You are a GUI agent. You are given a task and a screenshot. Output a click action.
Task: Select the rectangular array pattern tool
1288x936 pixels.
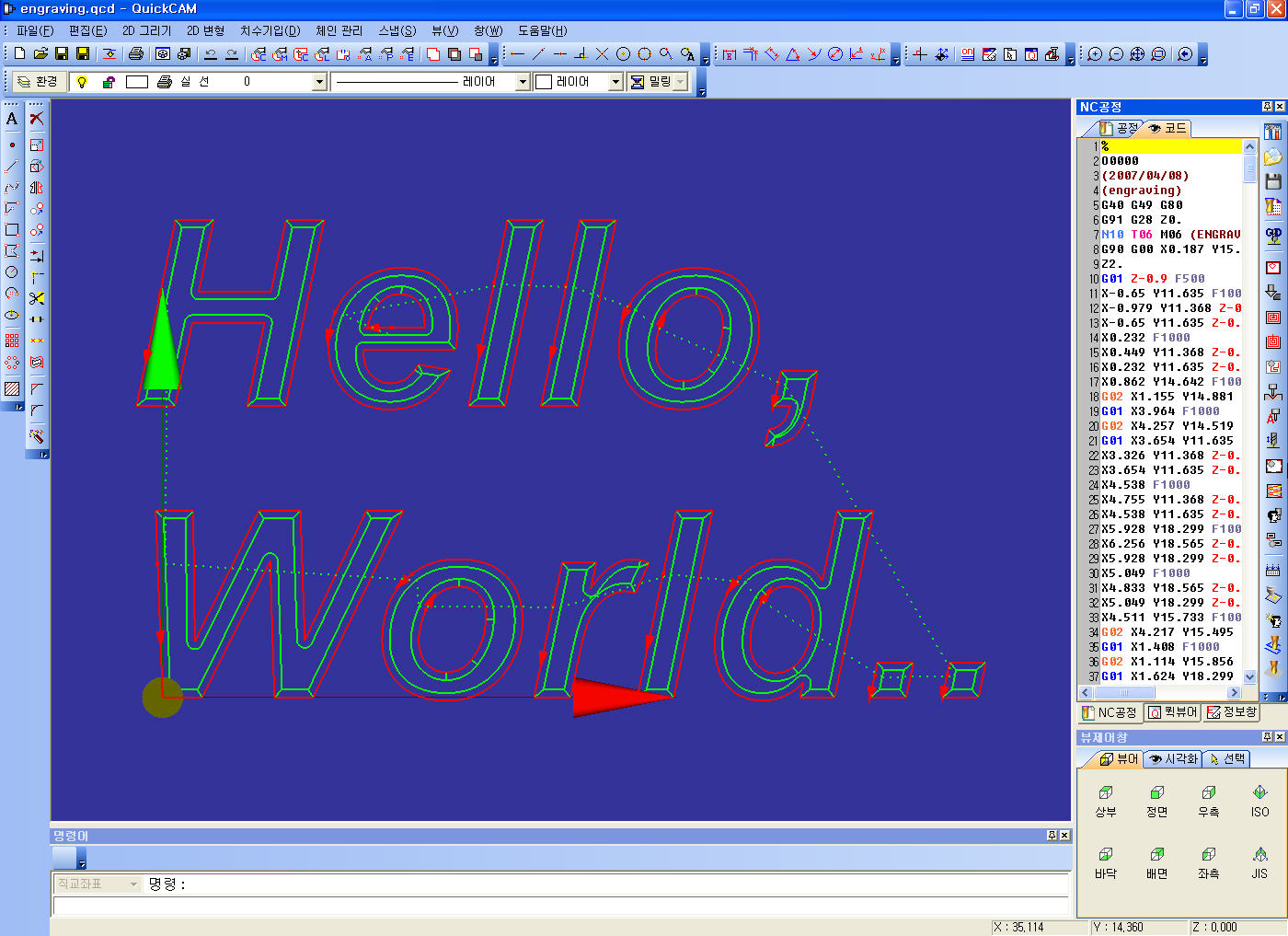coord(12,340)
